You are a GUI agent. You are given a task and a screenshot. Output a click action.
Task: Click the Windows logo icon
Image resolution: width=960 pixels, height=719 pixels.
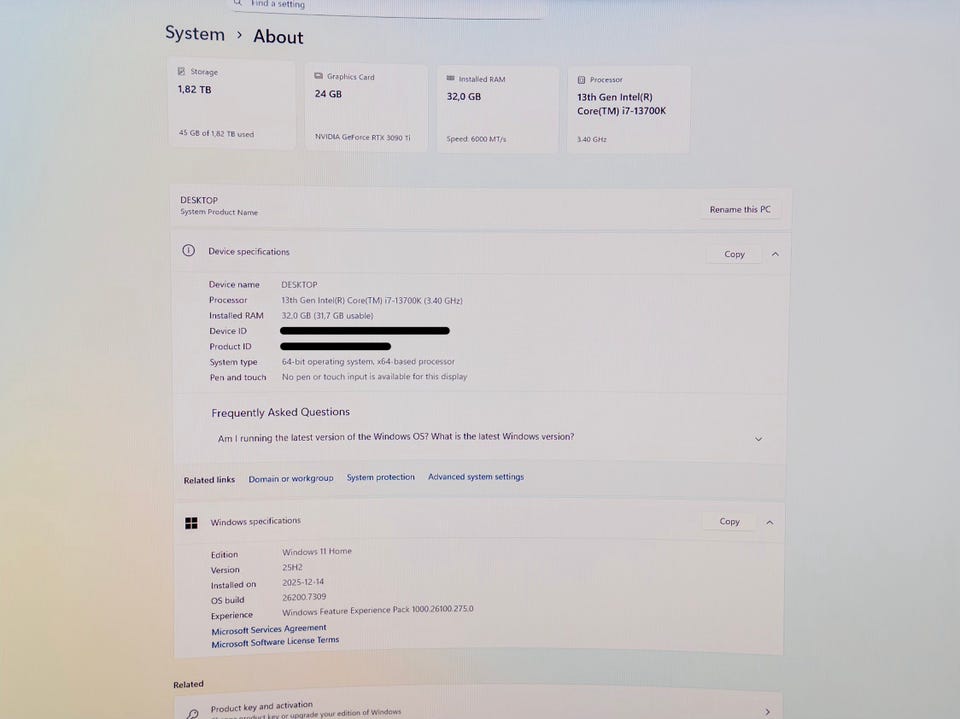[191, 522]
